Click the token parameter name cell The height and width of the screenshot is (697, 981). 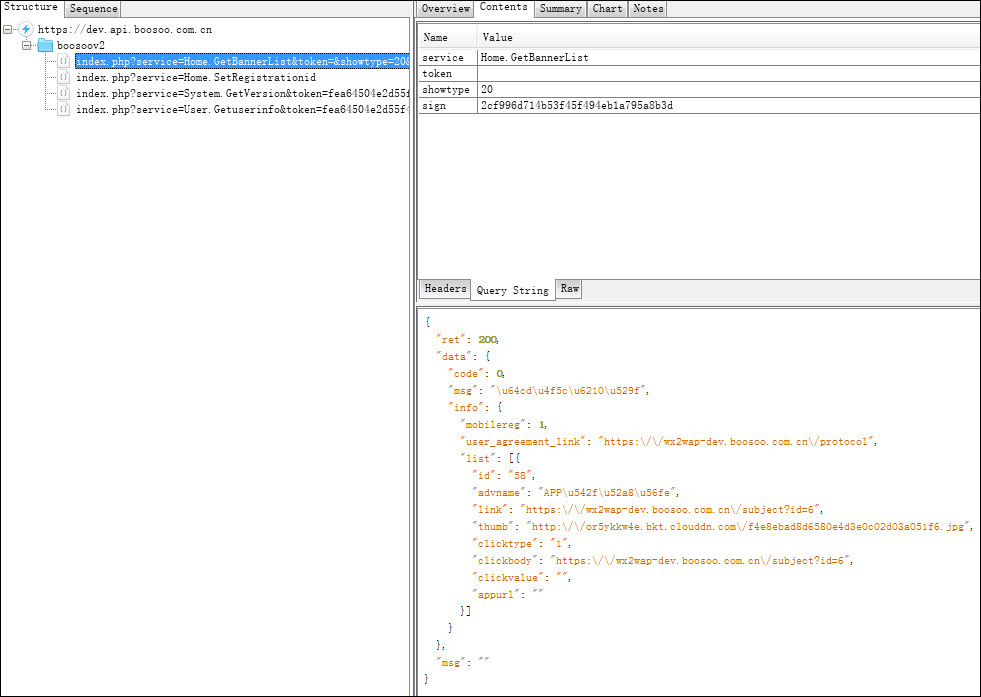click(x=448, y=73)
